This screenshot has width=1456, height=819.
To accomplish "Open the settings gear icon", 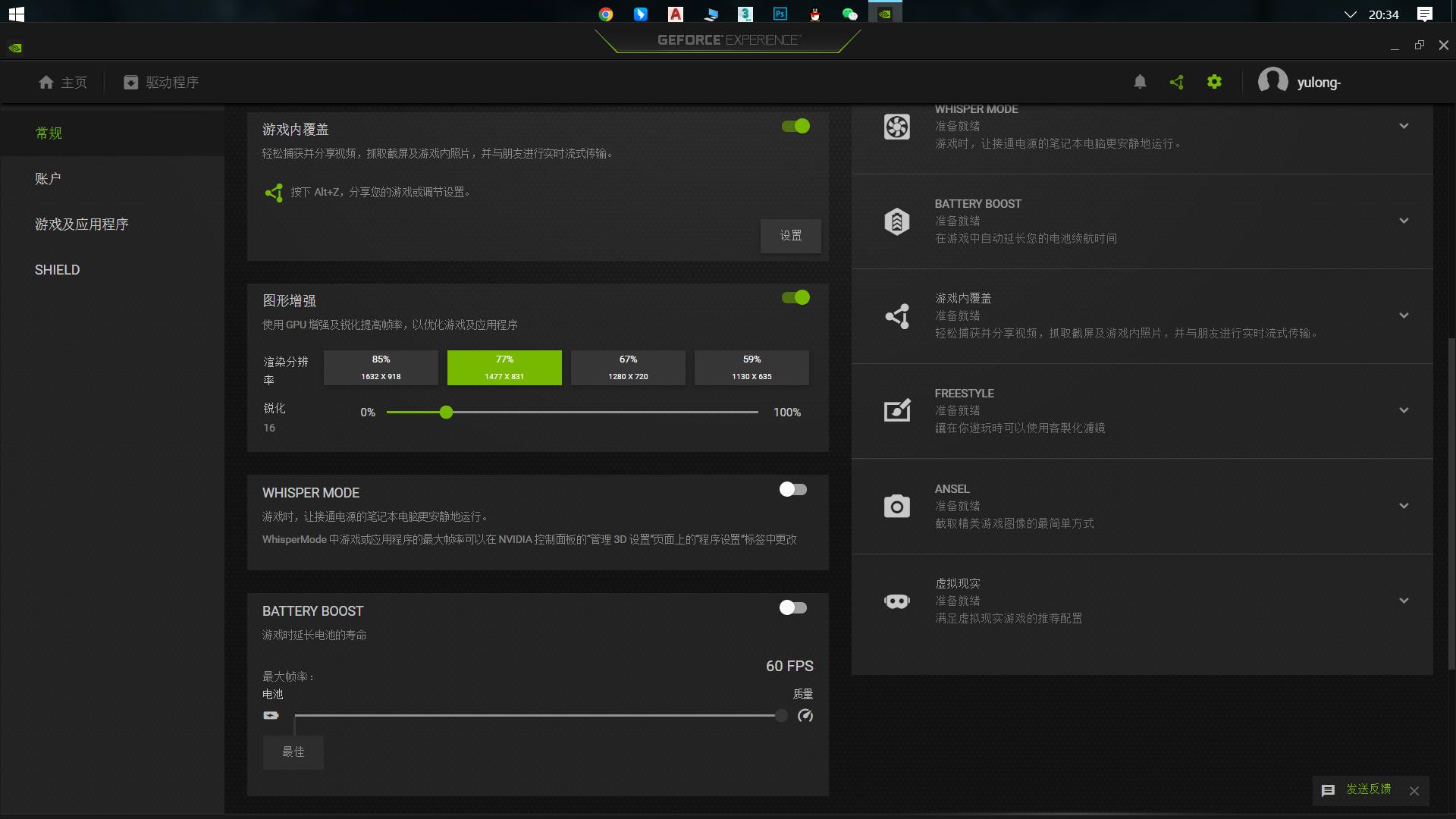I will [x=1214, y=82].
